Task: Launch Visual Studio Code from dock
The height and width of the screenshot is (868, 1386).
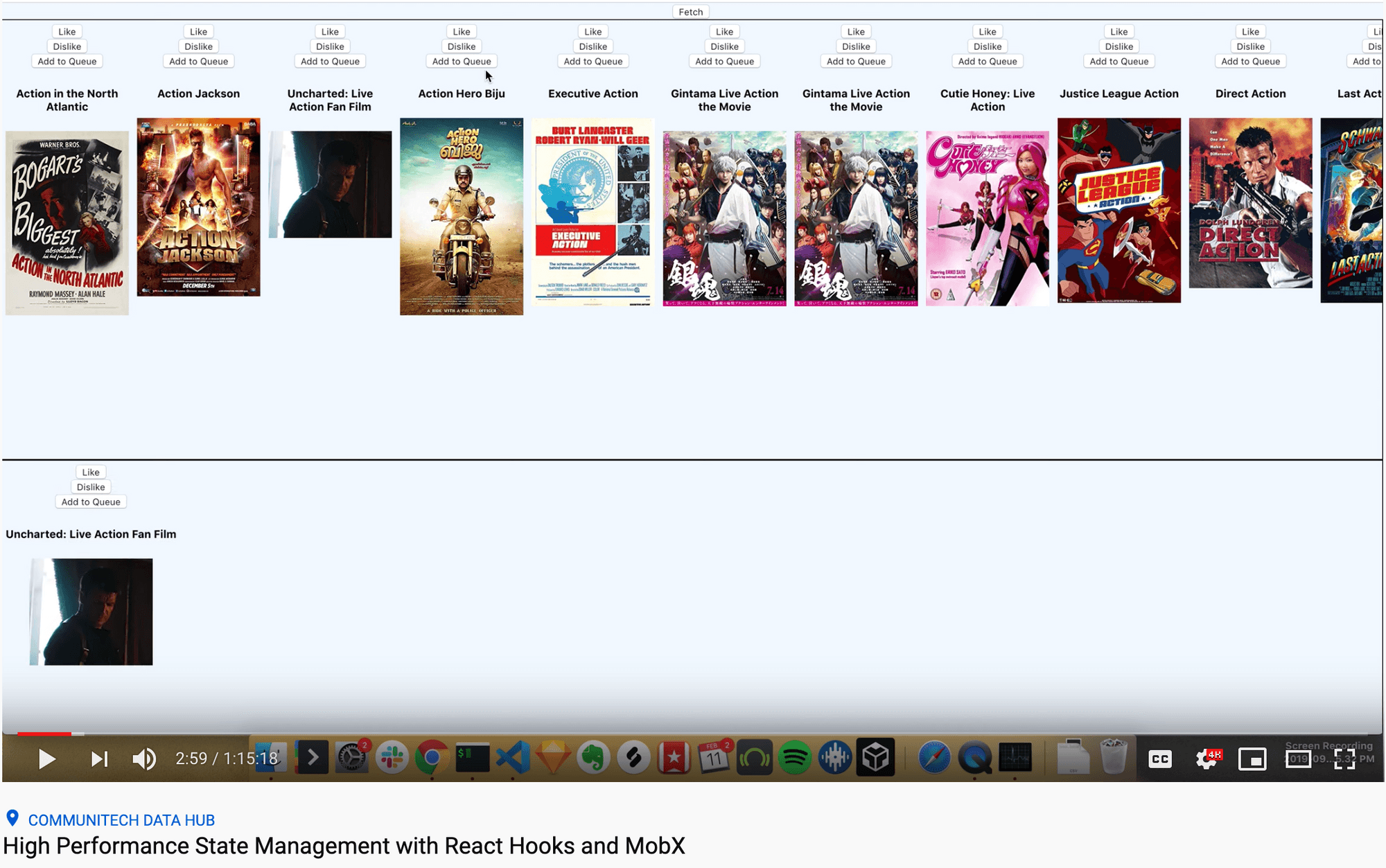Action: pyautogui.click(x=513, y=758)
